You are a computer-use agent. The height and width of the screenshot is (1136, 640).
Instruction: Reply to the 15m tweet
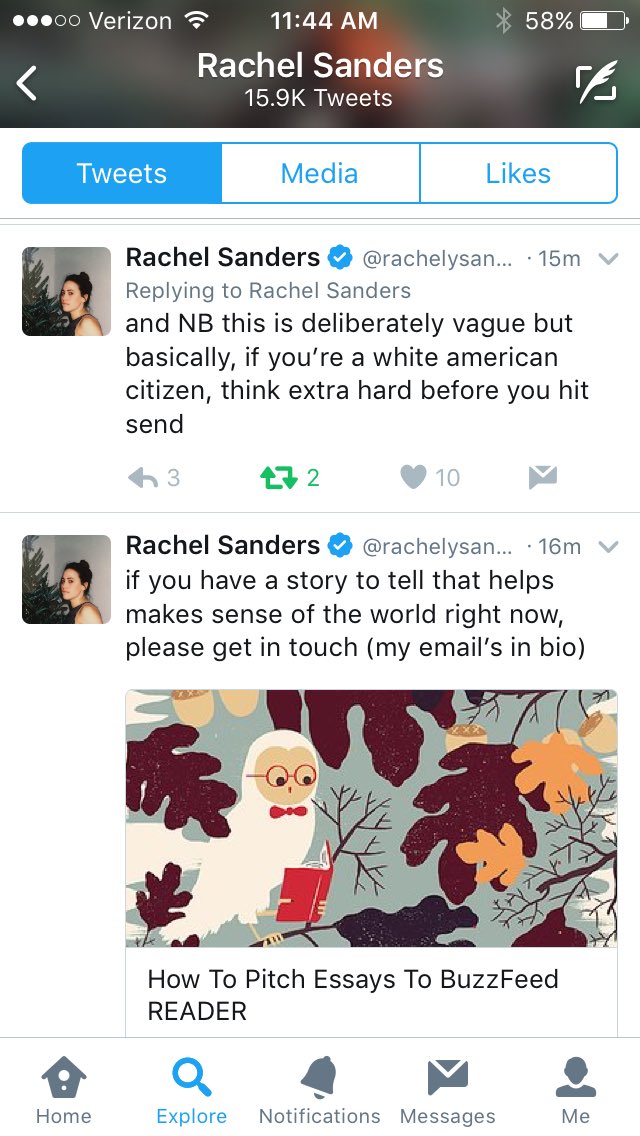pos(143,477)
